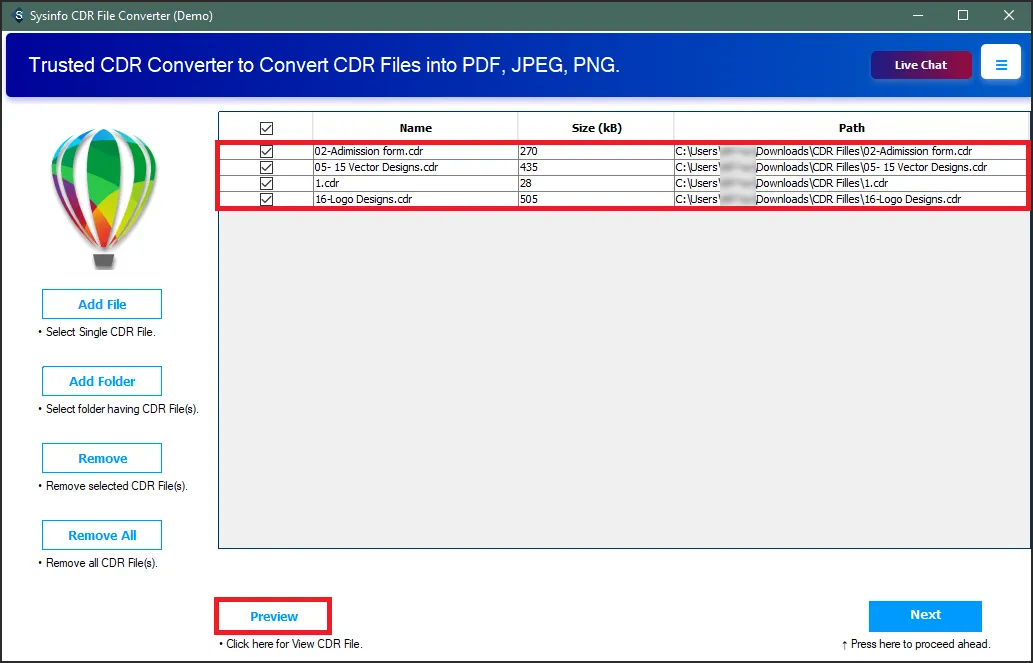Viewport: 1033px width, 663px height.
Task: Click the path of 05- 15 Vector Designs.cdr
Action: (851, 167)
